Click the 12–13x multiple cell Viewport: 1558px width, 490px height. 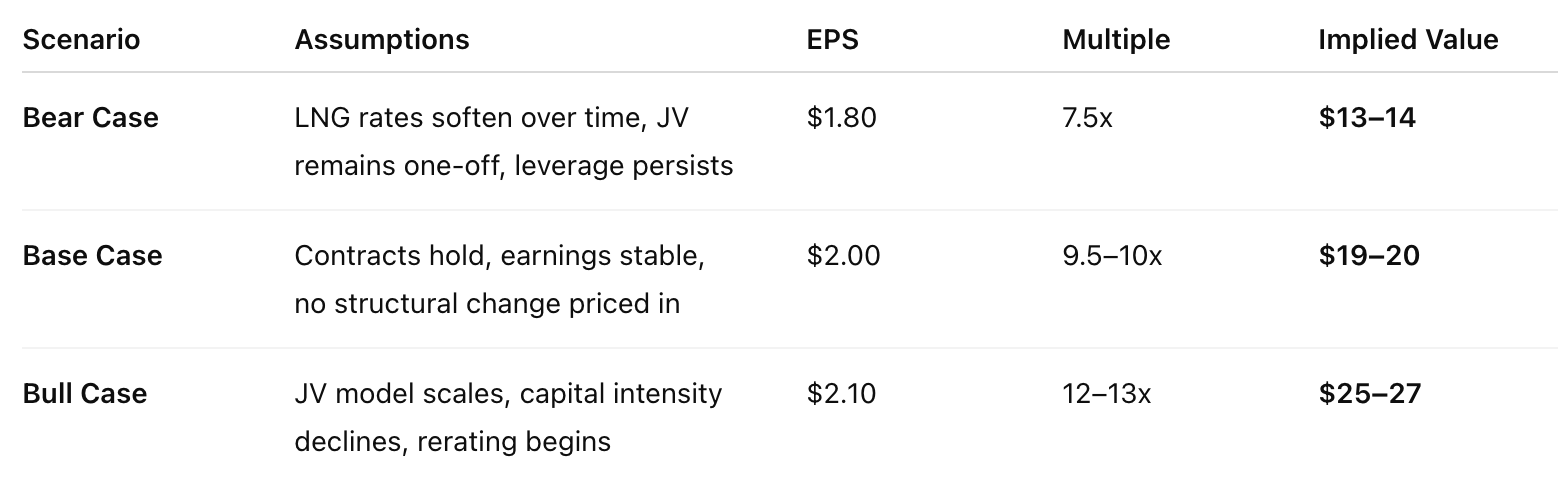click(1106, 394)
